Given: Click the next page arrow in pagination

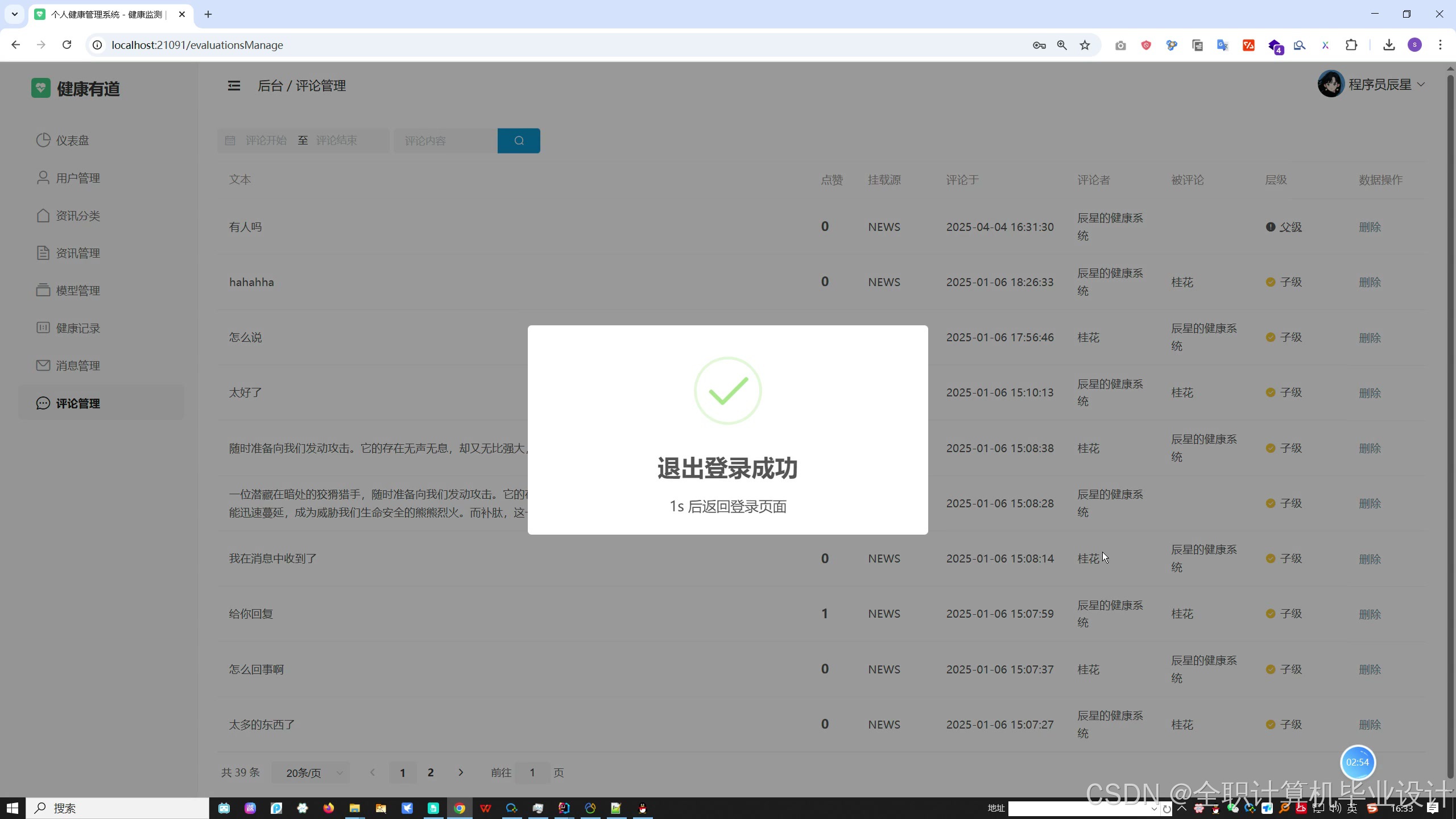Looking at the screenshot, I should [x=461, y=772].
